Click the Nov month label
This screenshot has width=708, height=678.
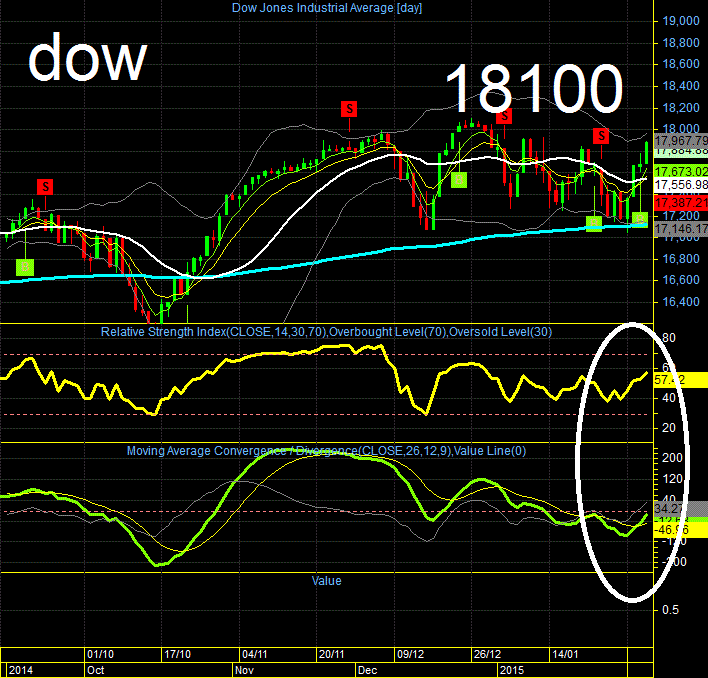(244, 670)
